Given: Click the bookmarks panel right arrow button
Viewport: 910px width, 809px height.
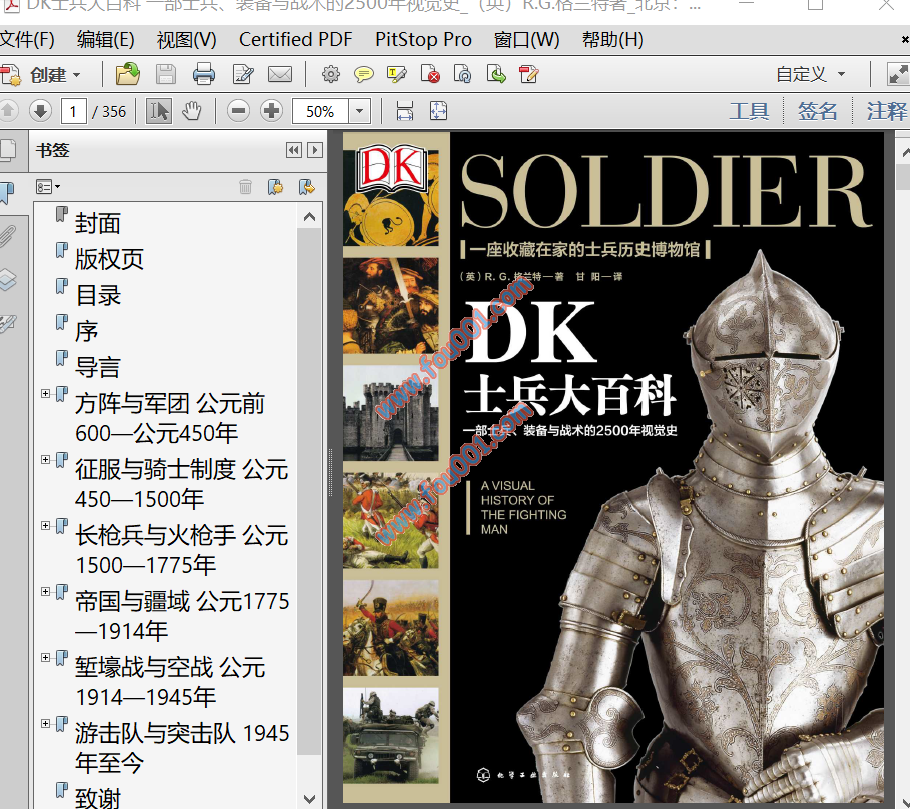Looking at the screenshot, I should coord(315,150).
